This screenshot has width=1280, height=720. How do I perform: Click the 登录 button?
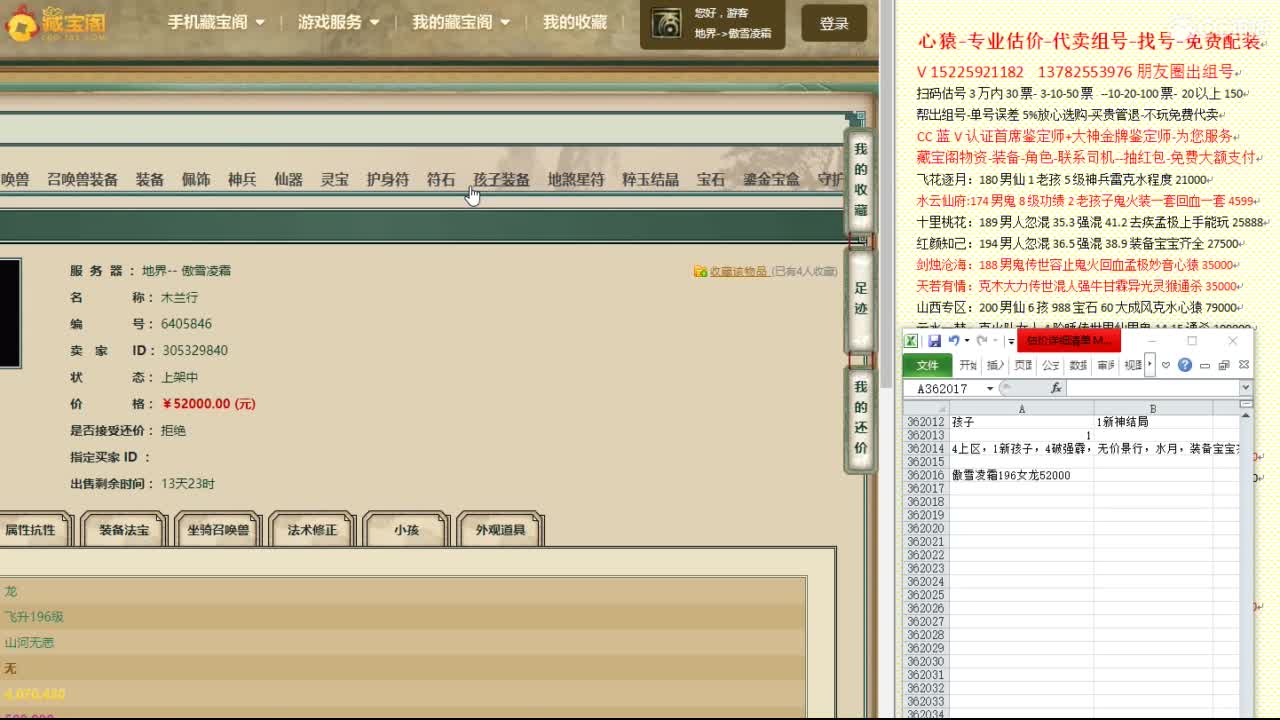(833, 22)
